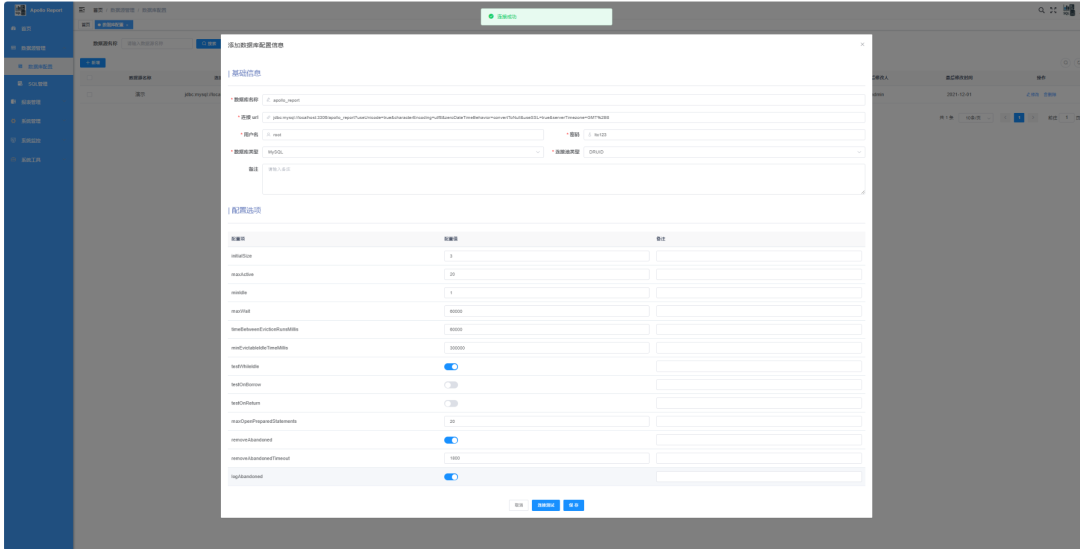This screenshot has width=1080, height=549.
Task: Click the password input field
Action: point(725,134)
